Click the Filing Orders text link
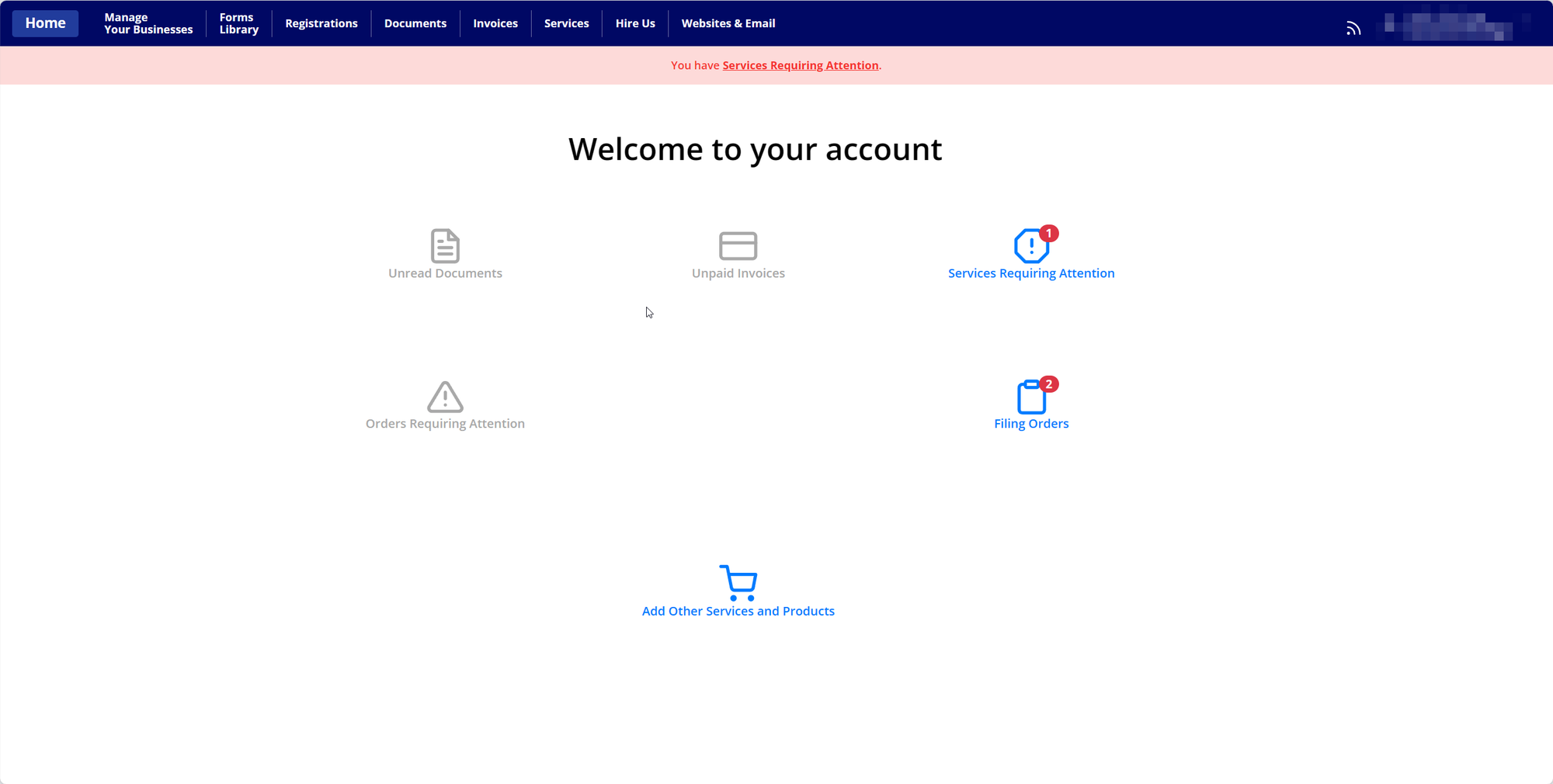The width and height of the screenshot is (1553, 784). pos(1031,424)
